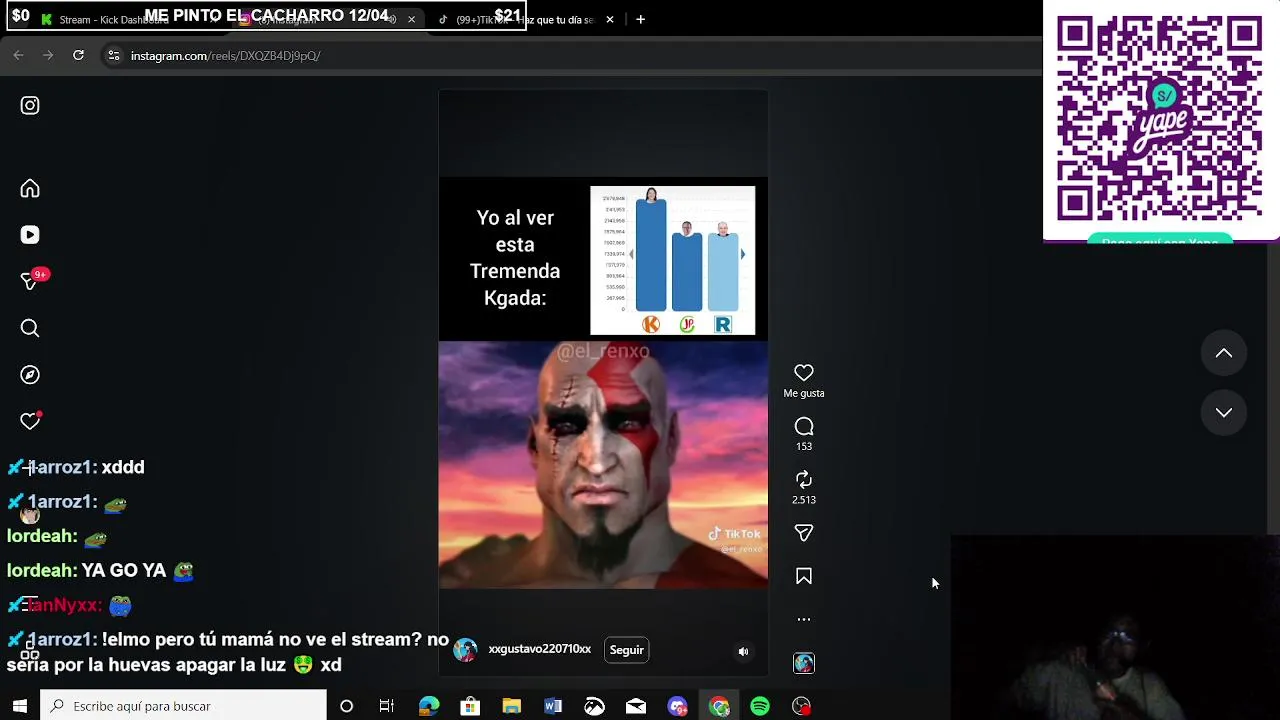Open Task View on taskbar
Viewport: 1280px width, 720px height.
387,706
